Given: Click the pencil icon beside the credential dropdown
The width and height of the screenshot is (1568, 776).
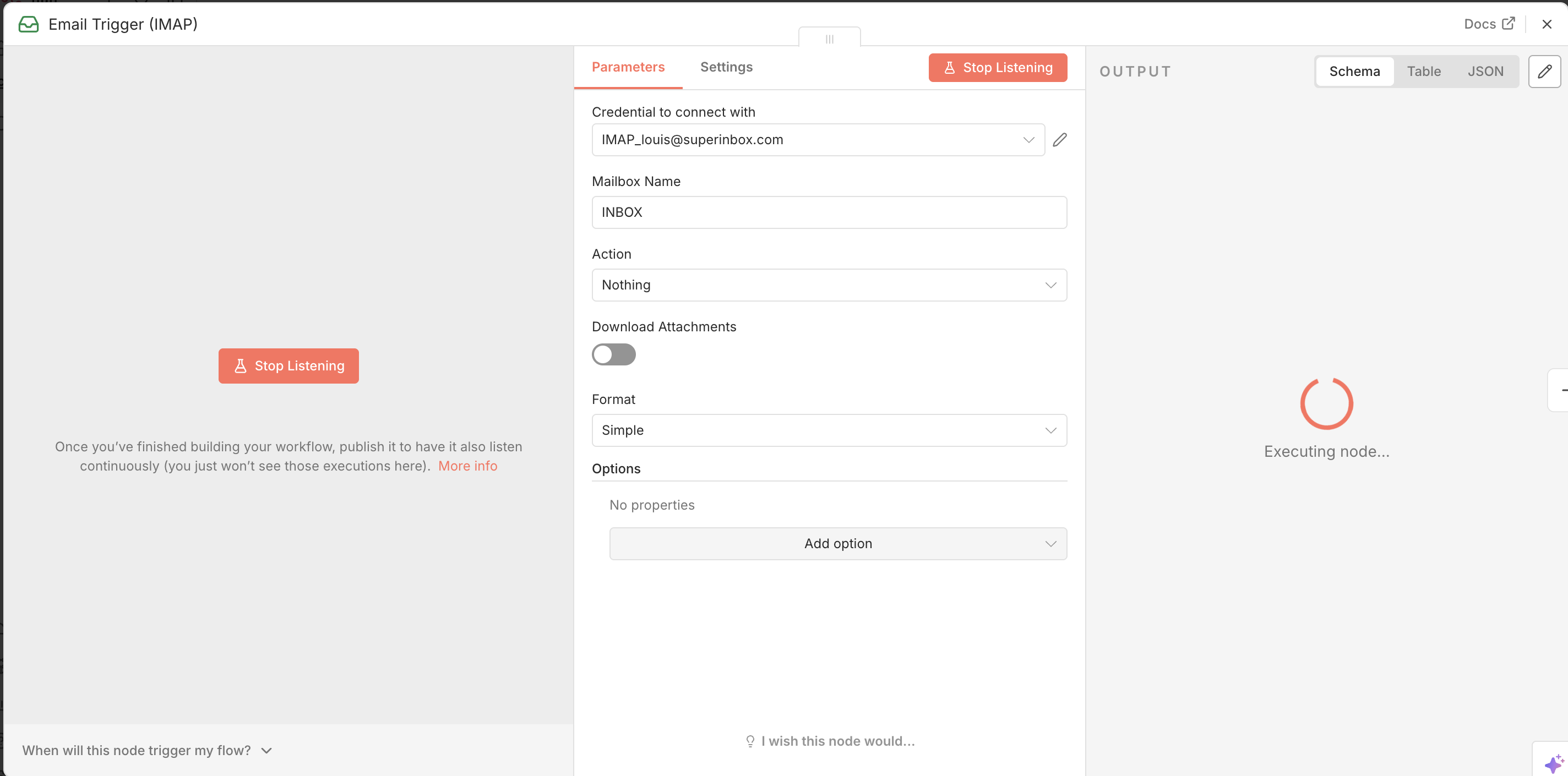Looking at the screenshot, I should pos(1060,140).
